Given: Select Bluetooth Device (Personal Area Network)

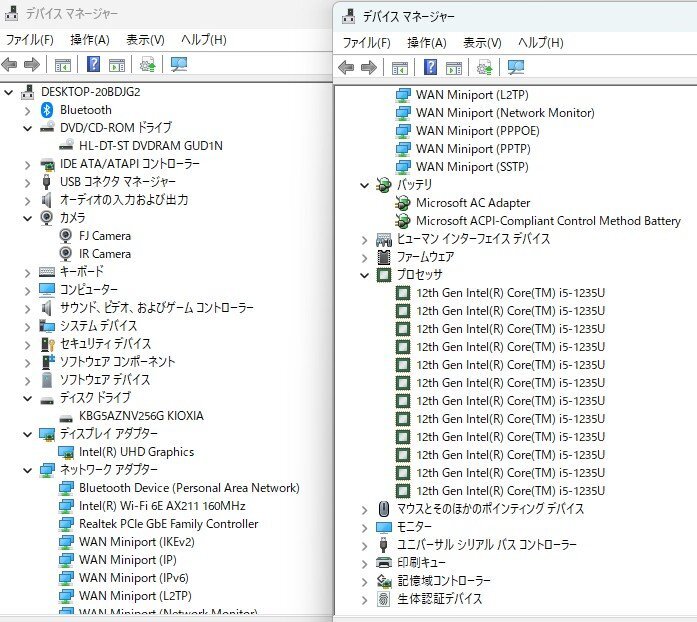Looking at the screenshot, I should pos(189,488).
